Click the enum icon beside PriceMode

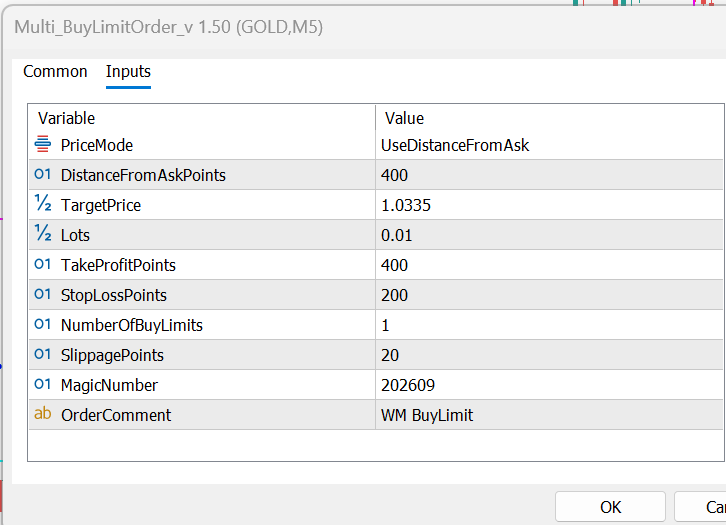coord(43,144)
